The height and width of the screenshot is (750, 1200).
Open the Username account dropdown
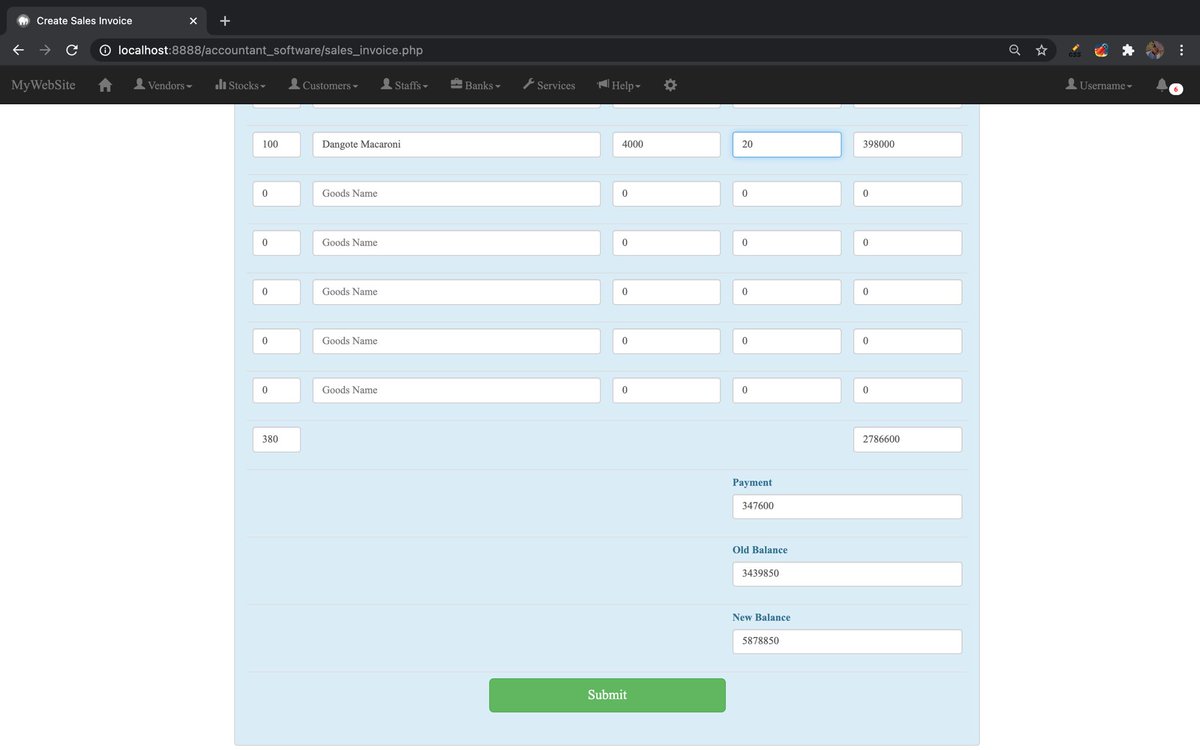point(1098,85)
